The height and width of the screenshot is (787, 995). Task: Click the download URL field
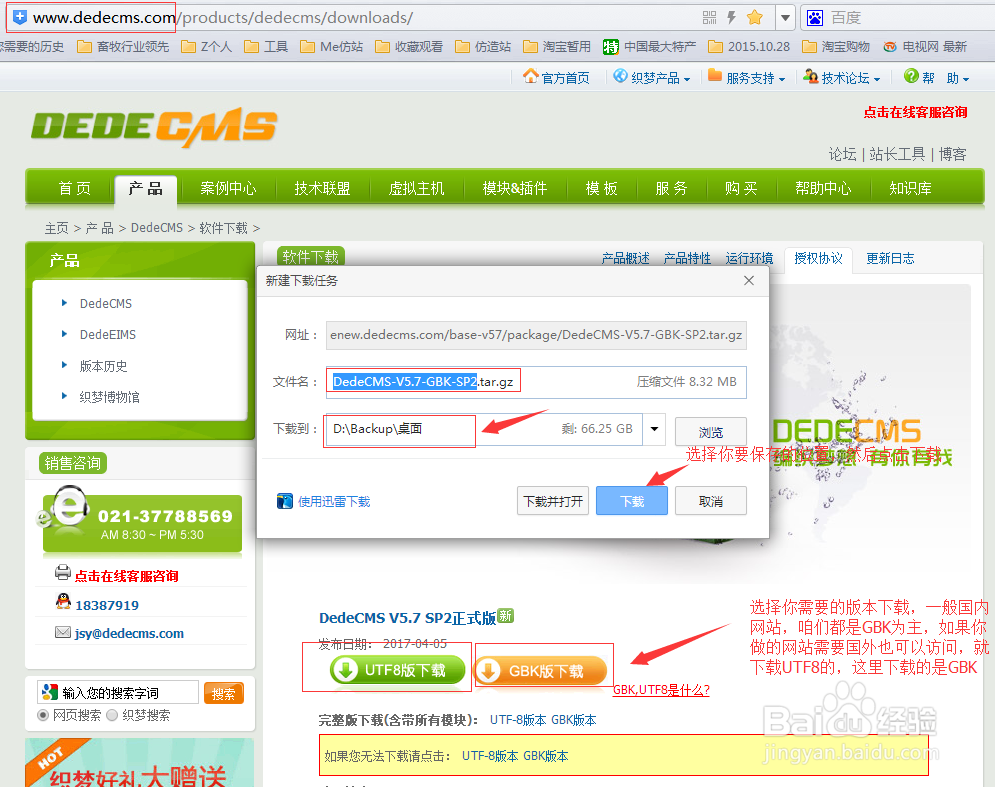[x=536, y=335]
